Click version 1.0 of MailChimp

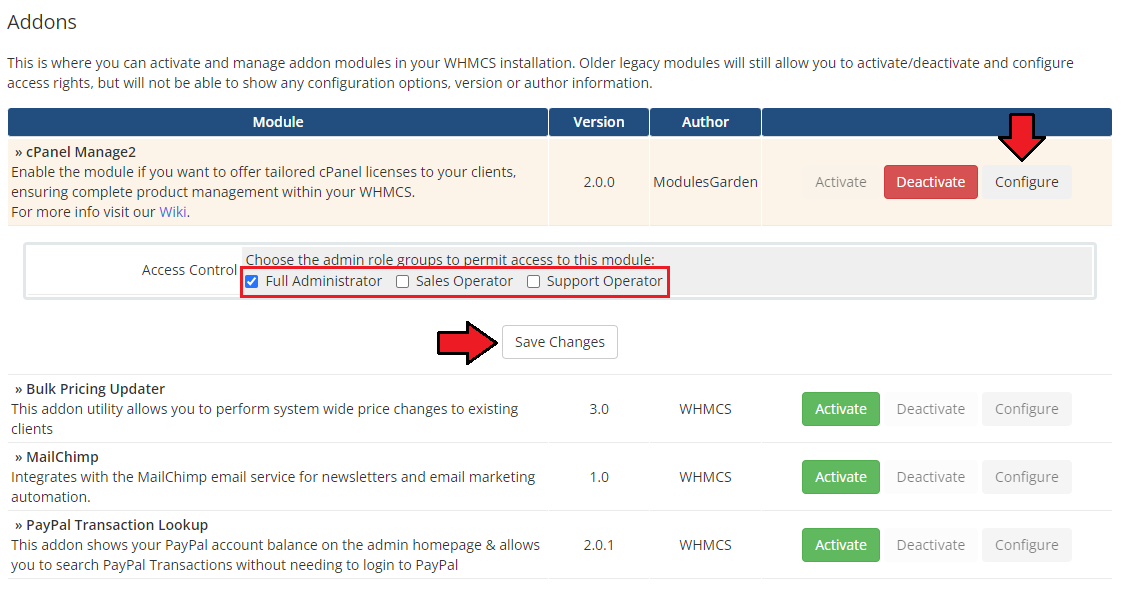click(598, 477)
